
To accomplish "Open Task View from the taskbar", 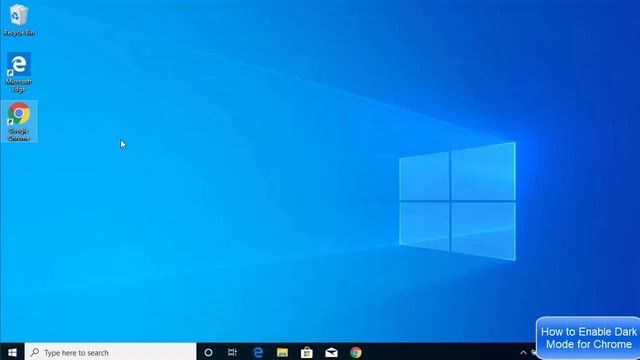I will tap(232, 352).
